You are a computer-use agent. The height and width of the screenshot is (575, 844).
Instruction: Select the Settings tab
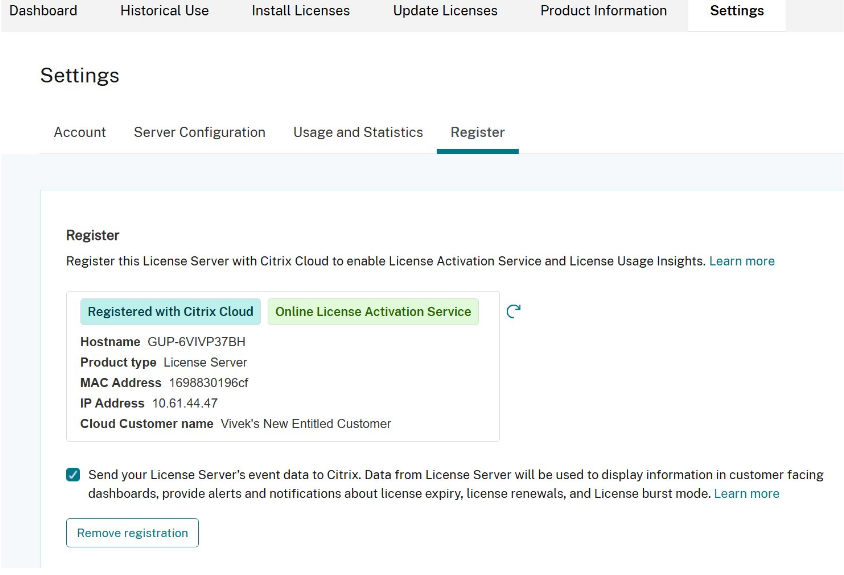click(736, 11)
